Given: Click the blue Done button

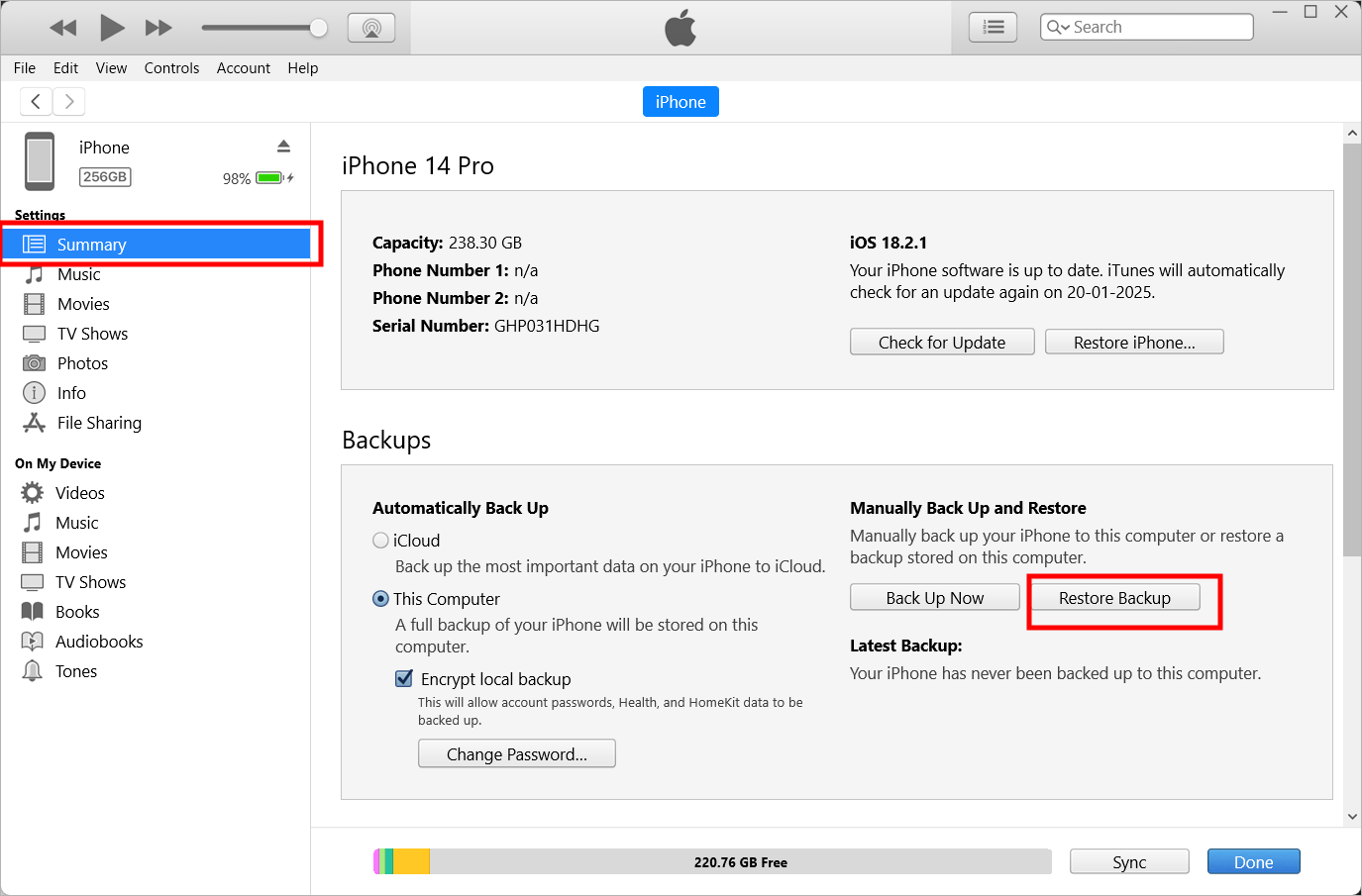Looking at the screenshot, I should click(x=1253, y=861).
